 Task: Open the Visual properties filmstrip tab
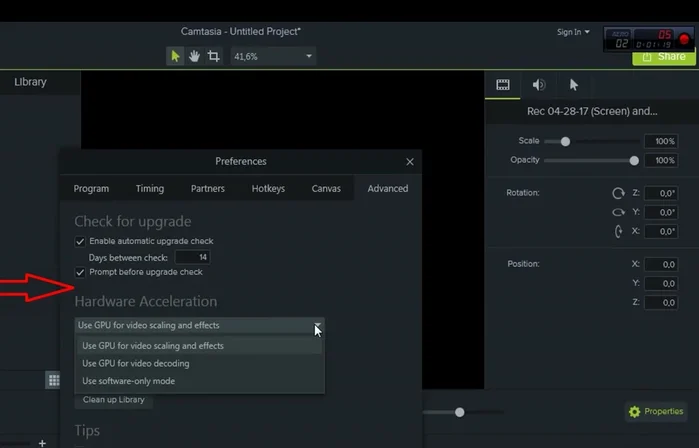(x=503, y=85)
